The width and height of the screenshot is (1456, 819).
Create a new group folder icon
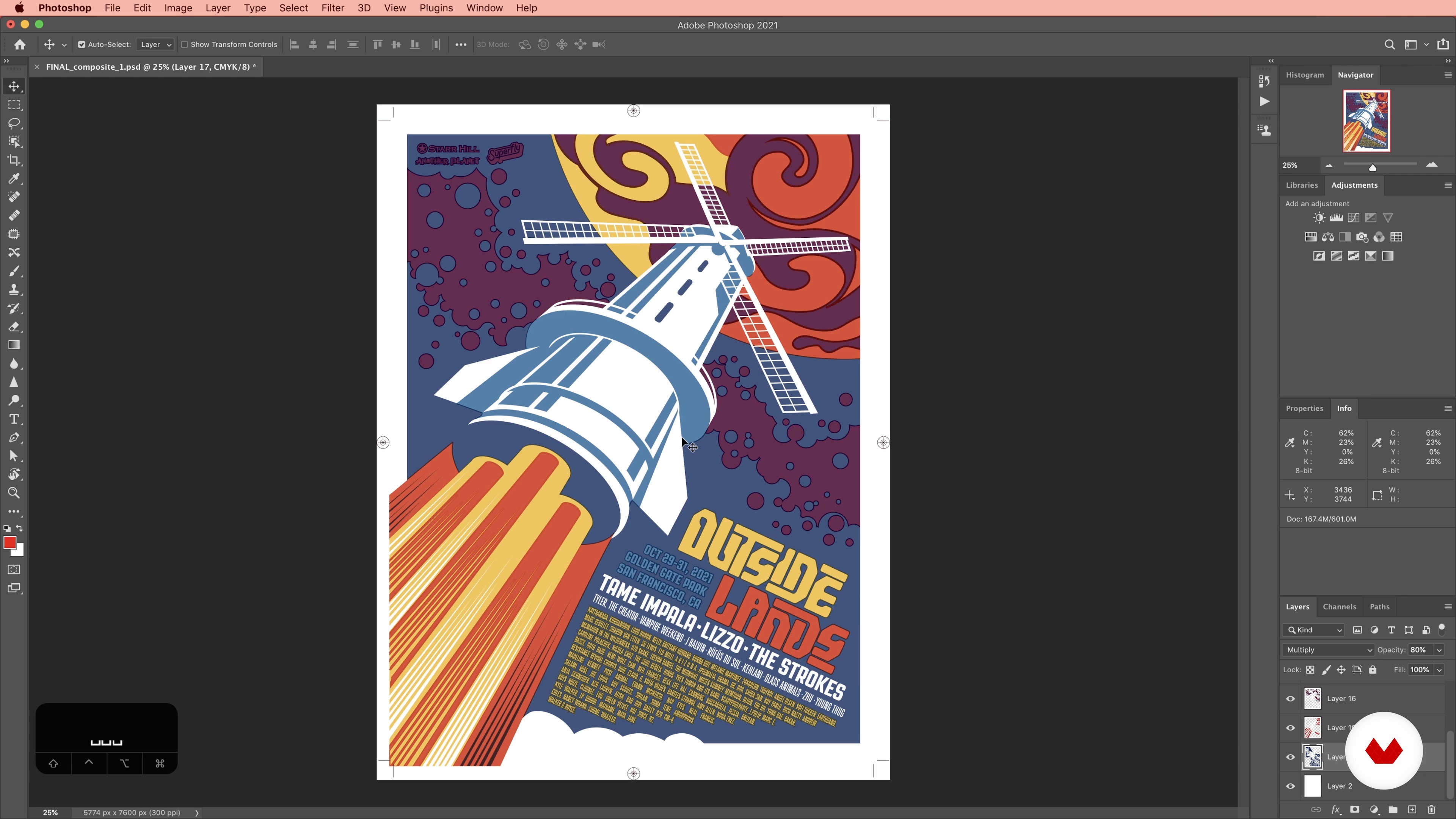tap(1393, 810)
